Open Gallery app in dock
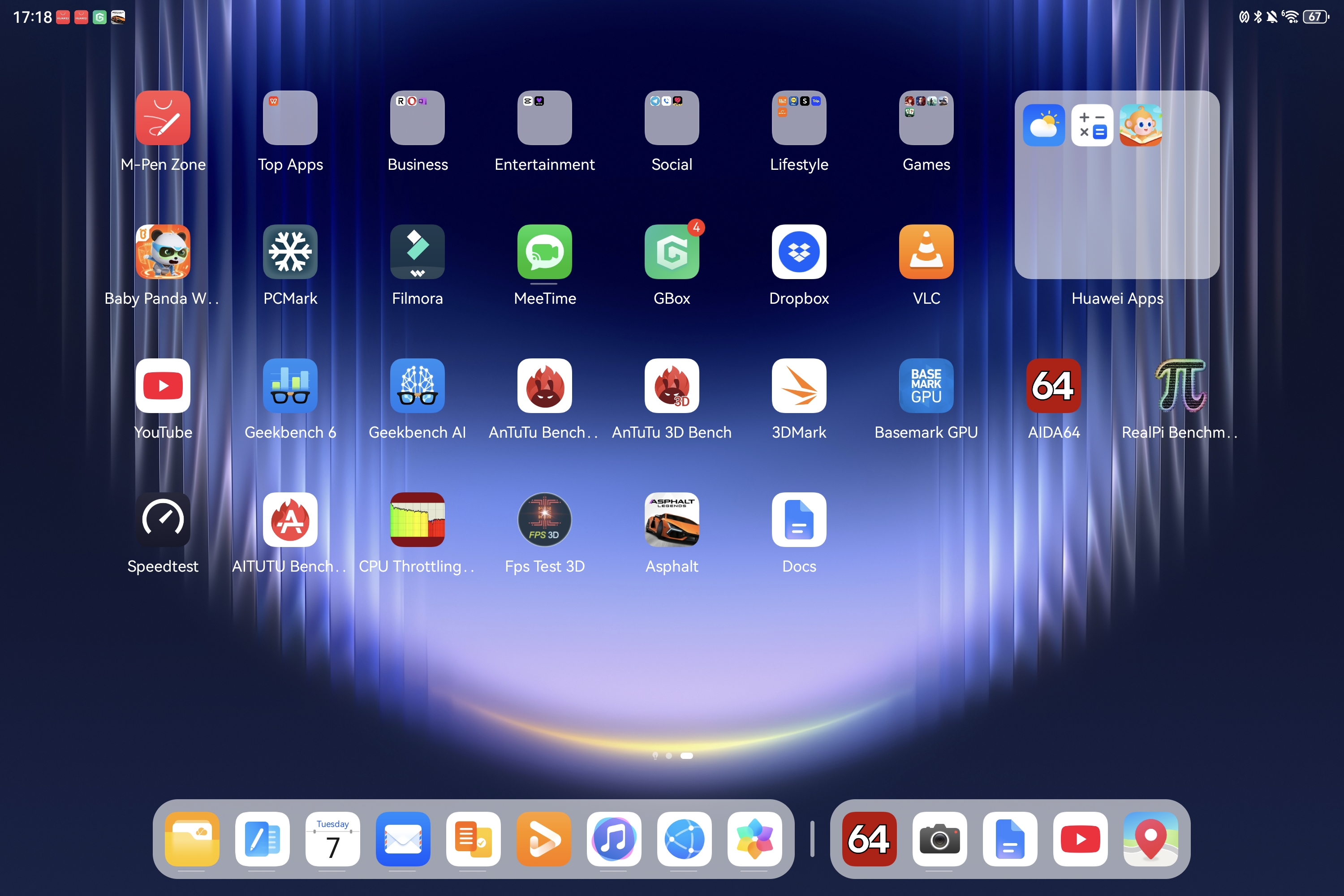This screenshot has height=896, width=1344. coord(754,839)
